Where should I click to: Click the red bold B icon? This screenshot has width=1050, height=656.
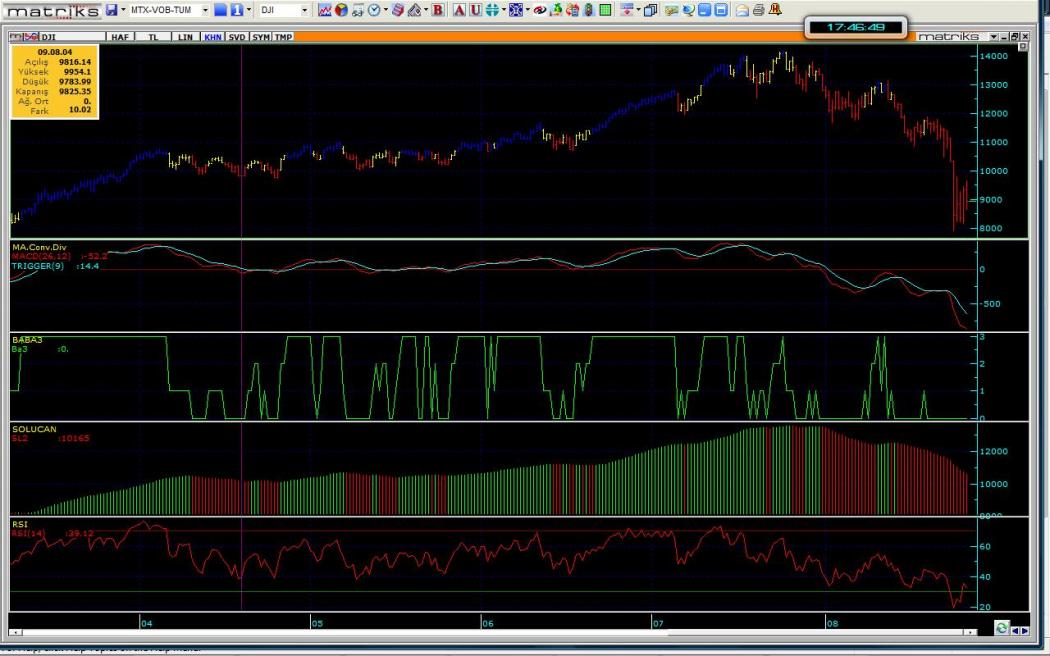coord(438,10)
